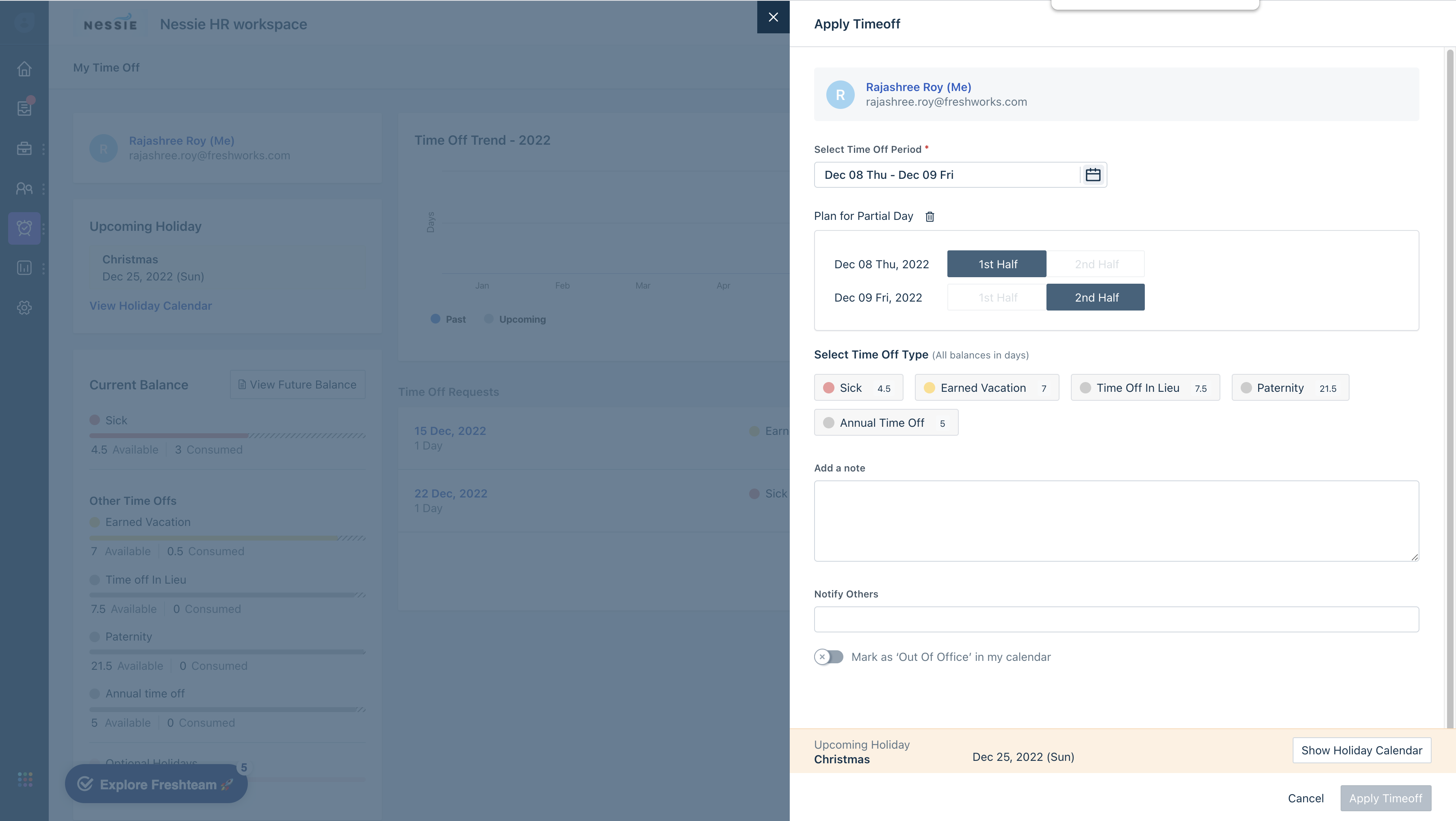1456x821 pixels.
Task: Select 1st Half for Dec 09 Fri
Action: pyautogui.click(x=997, y=298)
